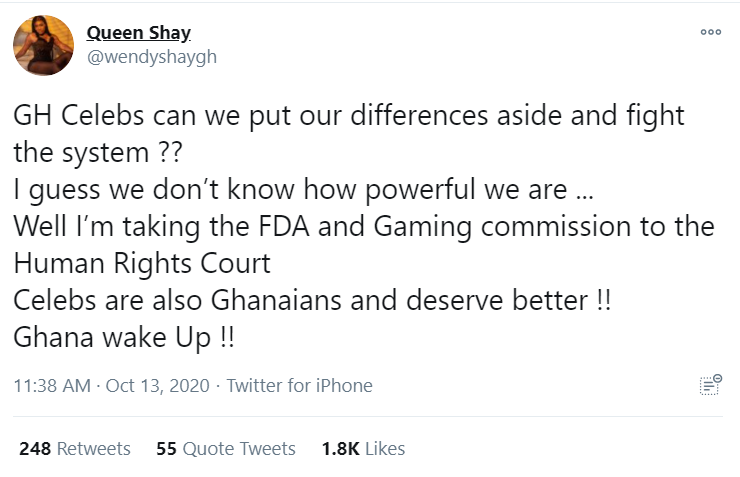View the 55 Quote Tweets
The height and width of the screenshot is (477, 740).
pos(226,449)
